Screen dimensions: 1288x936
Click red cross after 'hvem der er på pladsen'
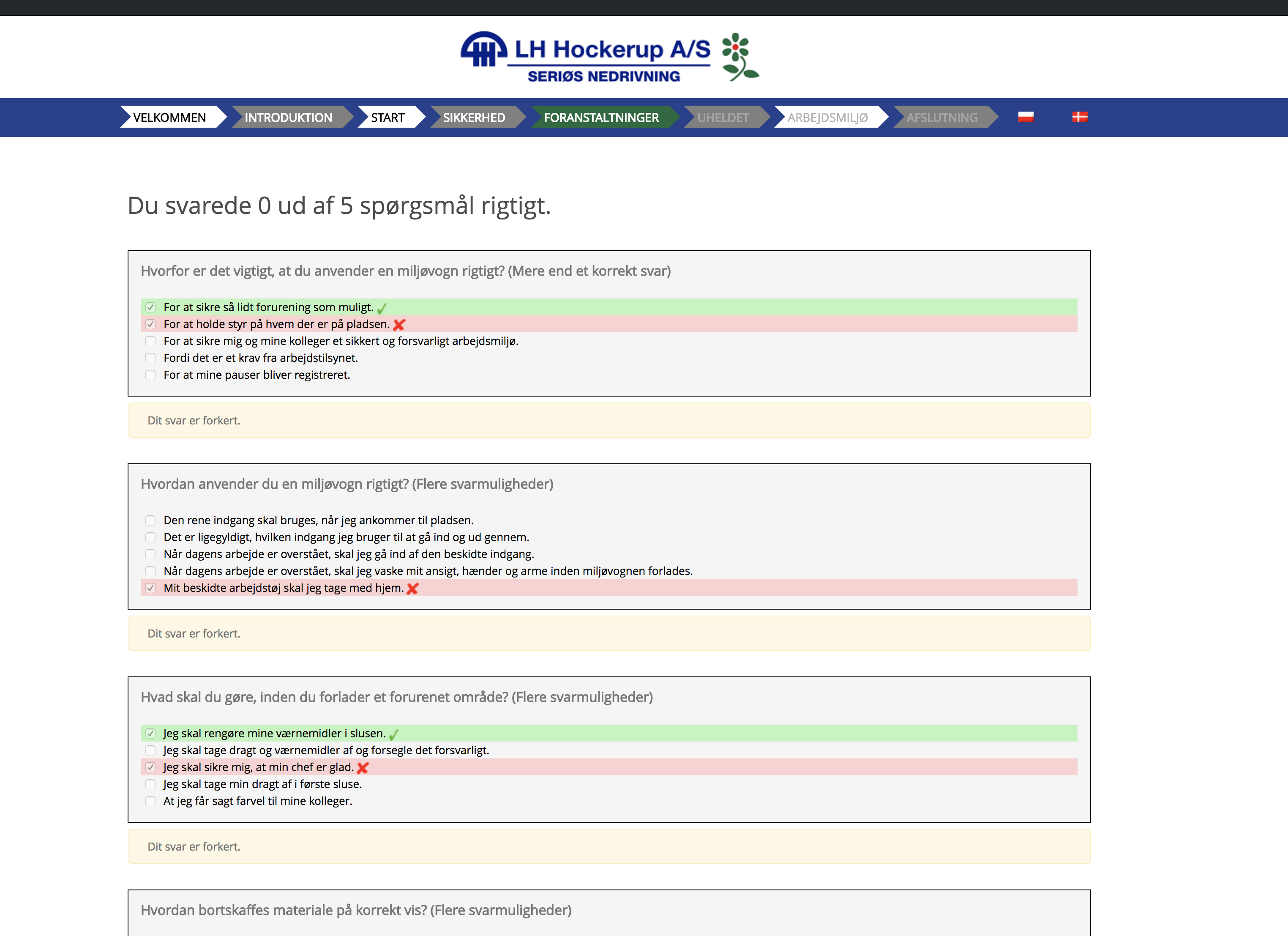pos(399,325)
